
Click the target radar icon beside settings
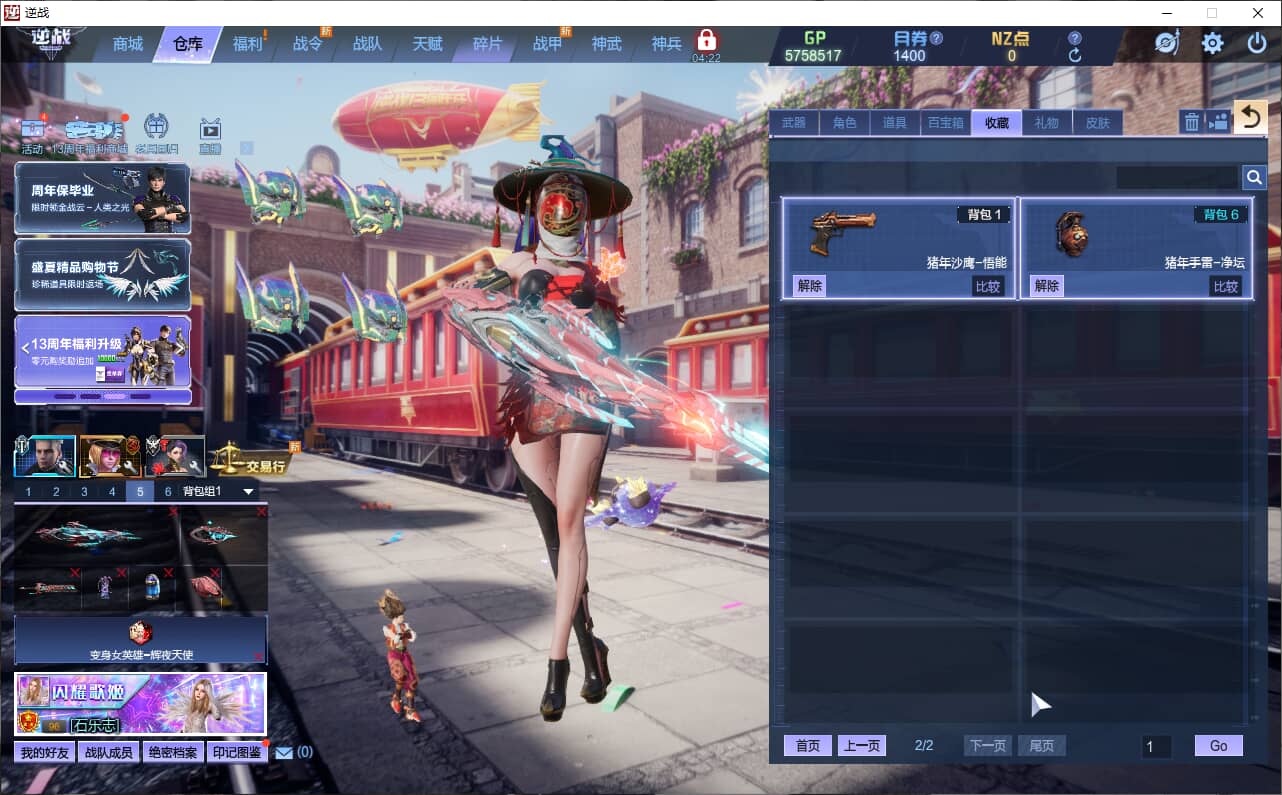tap(1166, 43)
